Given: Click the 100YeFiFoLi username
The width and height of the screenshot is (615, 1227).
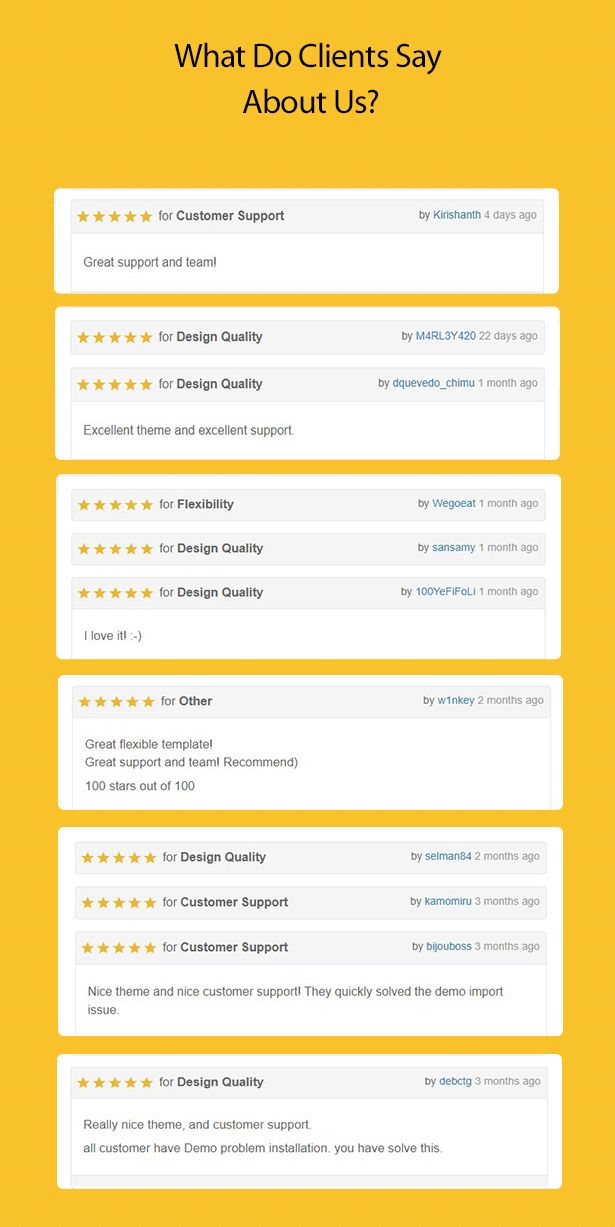Looking at the screenshot, I should [x=445, y=592].
